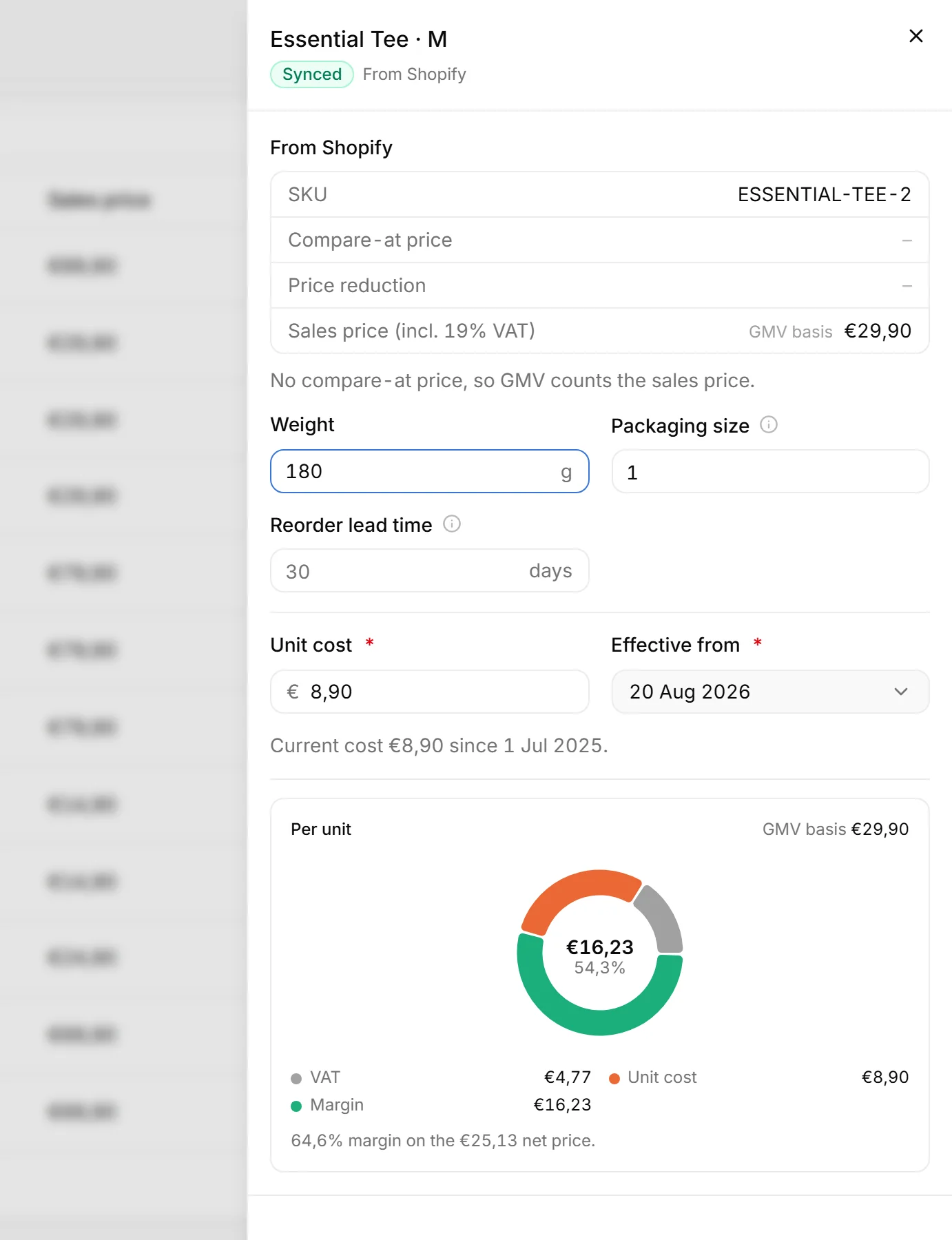Image resolution: width=952 pixels, height=1240 pixels.
Task: Click the Reorder lead time days field
Action: coord(429,570)
